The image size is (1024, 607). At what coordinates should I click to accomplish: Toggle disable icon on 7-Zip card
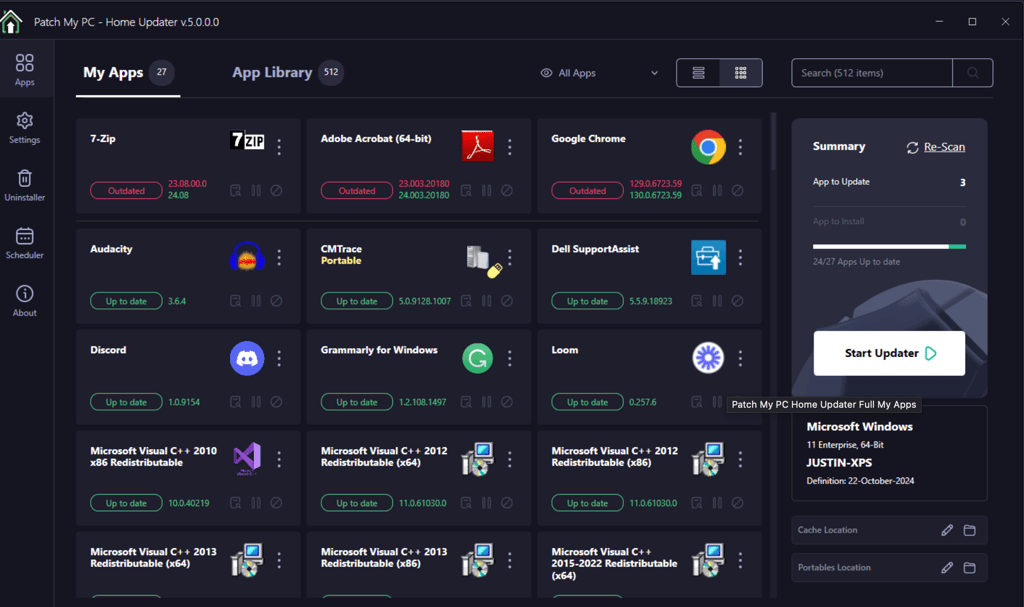tap(276, 190)
